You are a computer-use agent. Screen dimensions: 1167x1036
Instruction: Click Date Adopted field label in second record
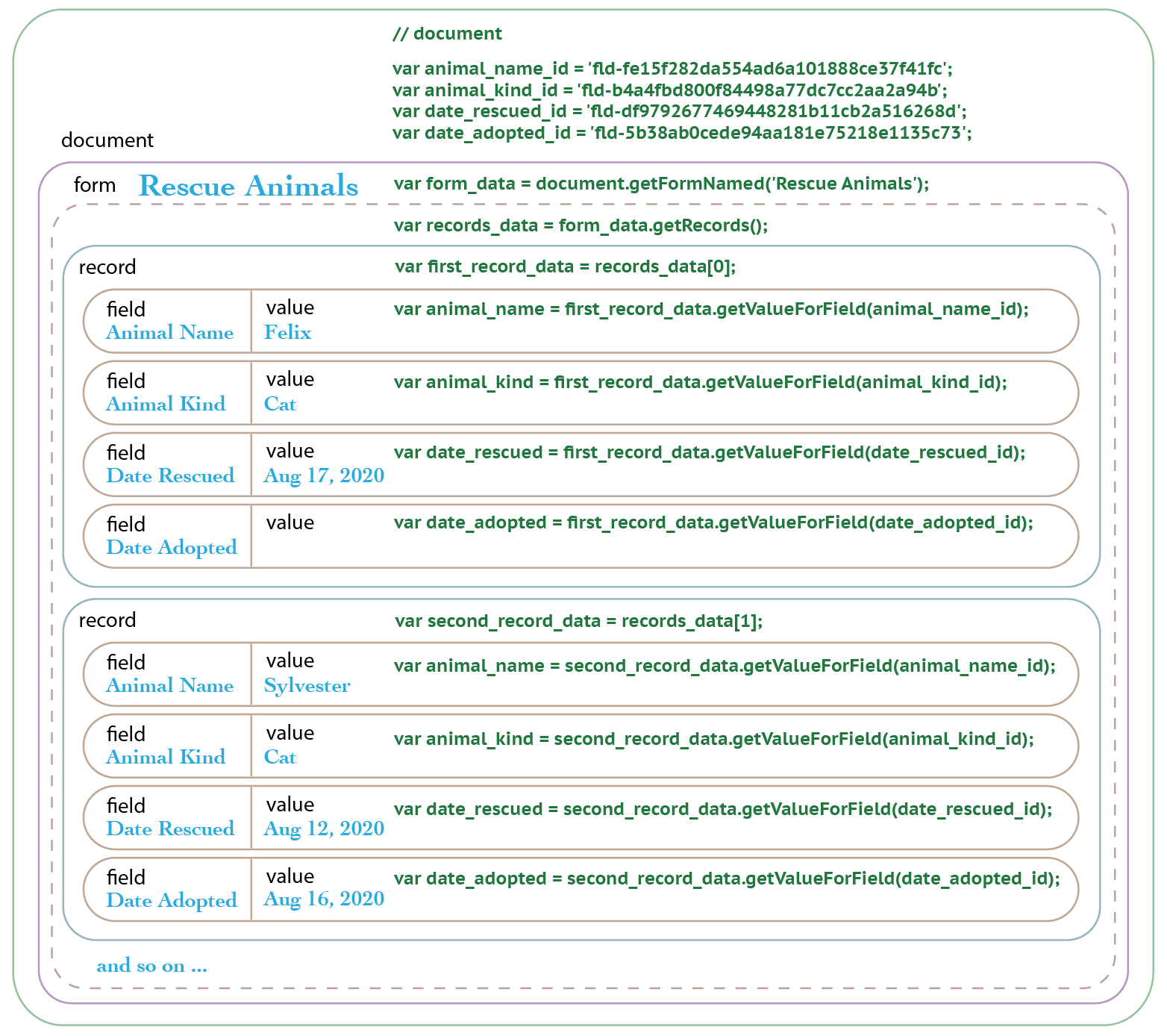pyautogui.click(x=172, y=900)
